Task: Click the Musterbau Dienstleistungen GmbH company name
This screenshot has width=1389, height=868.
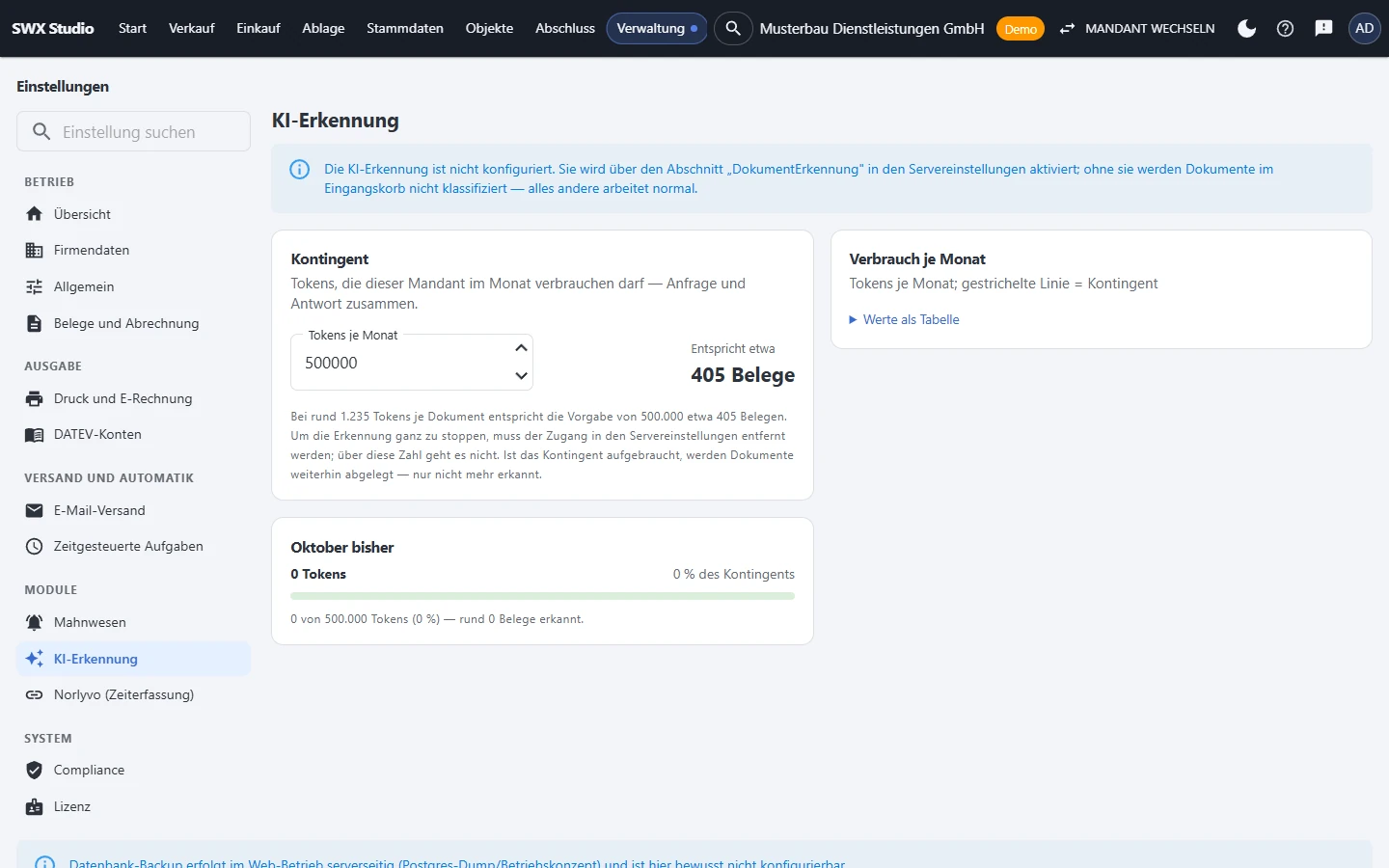Action: [x=872, y=28]
